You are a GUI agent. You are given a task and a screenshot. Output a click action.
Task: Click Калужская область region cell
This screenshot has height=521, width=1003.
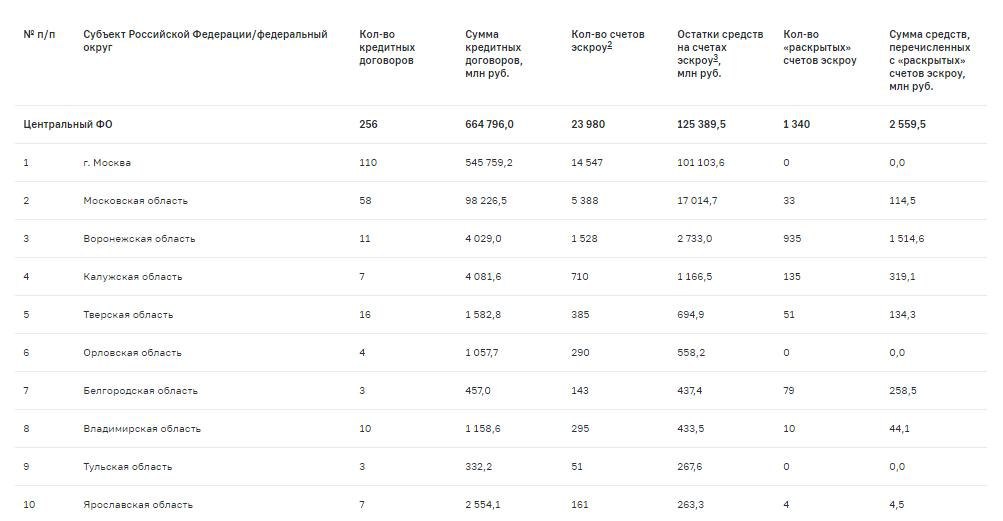132,277
